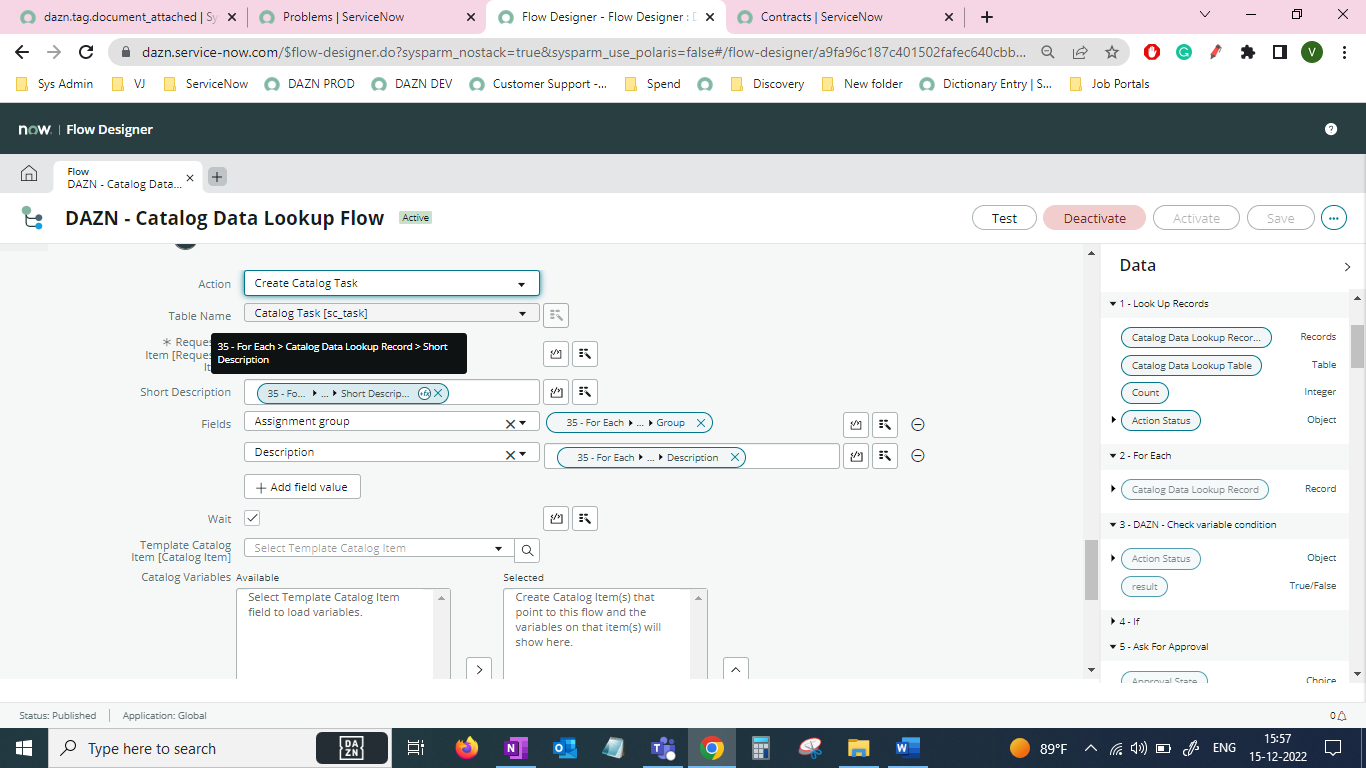This screenshot has width=1366, height=768.
Task: Collapse 5 - Ask For Approval section
Action: point(1113,647)
